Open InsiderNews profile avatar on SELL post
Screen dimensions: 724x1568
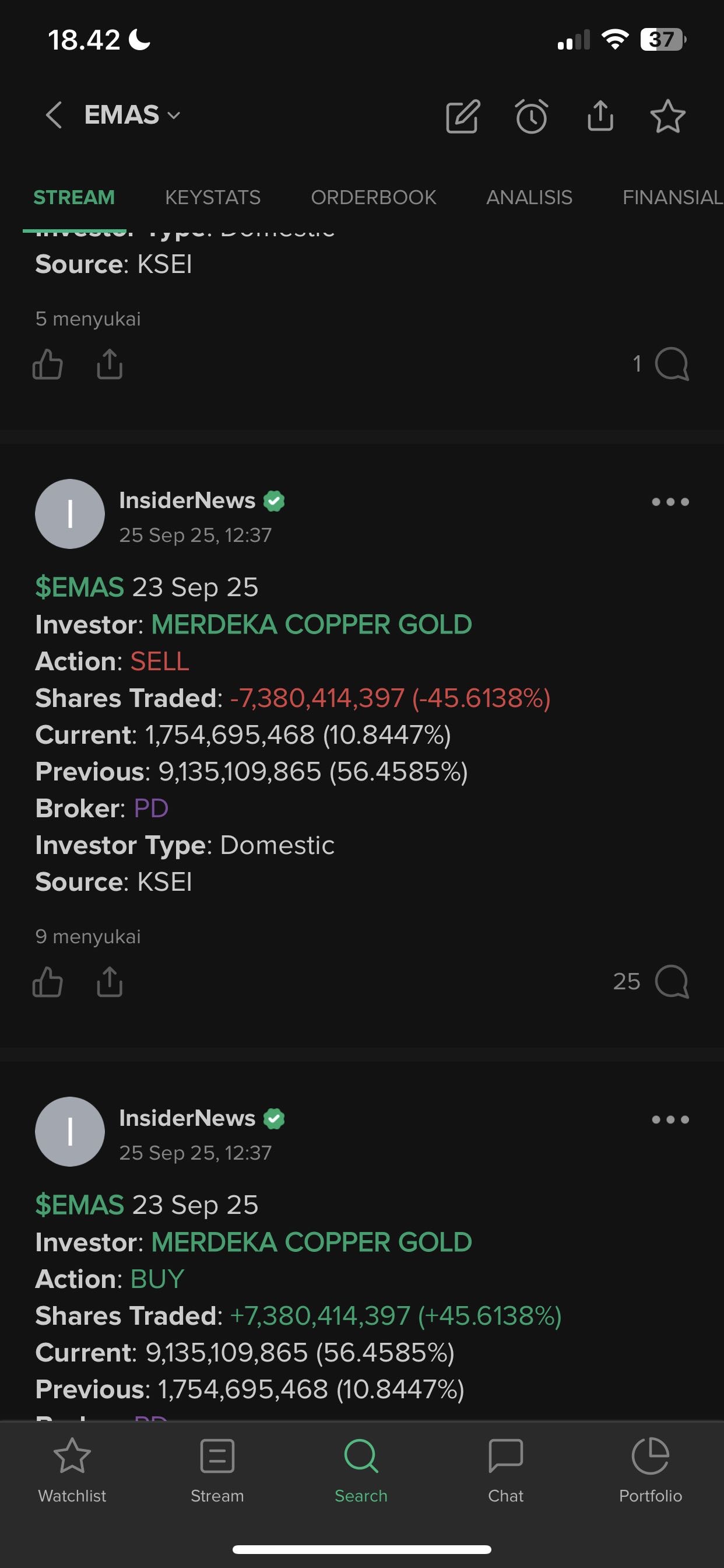tap(70, 514)
